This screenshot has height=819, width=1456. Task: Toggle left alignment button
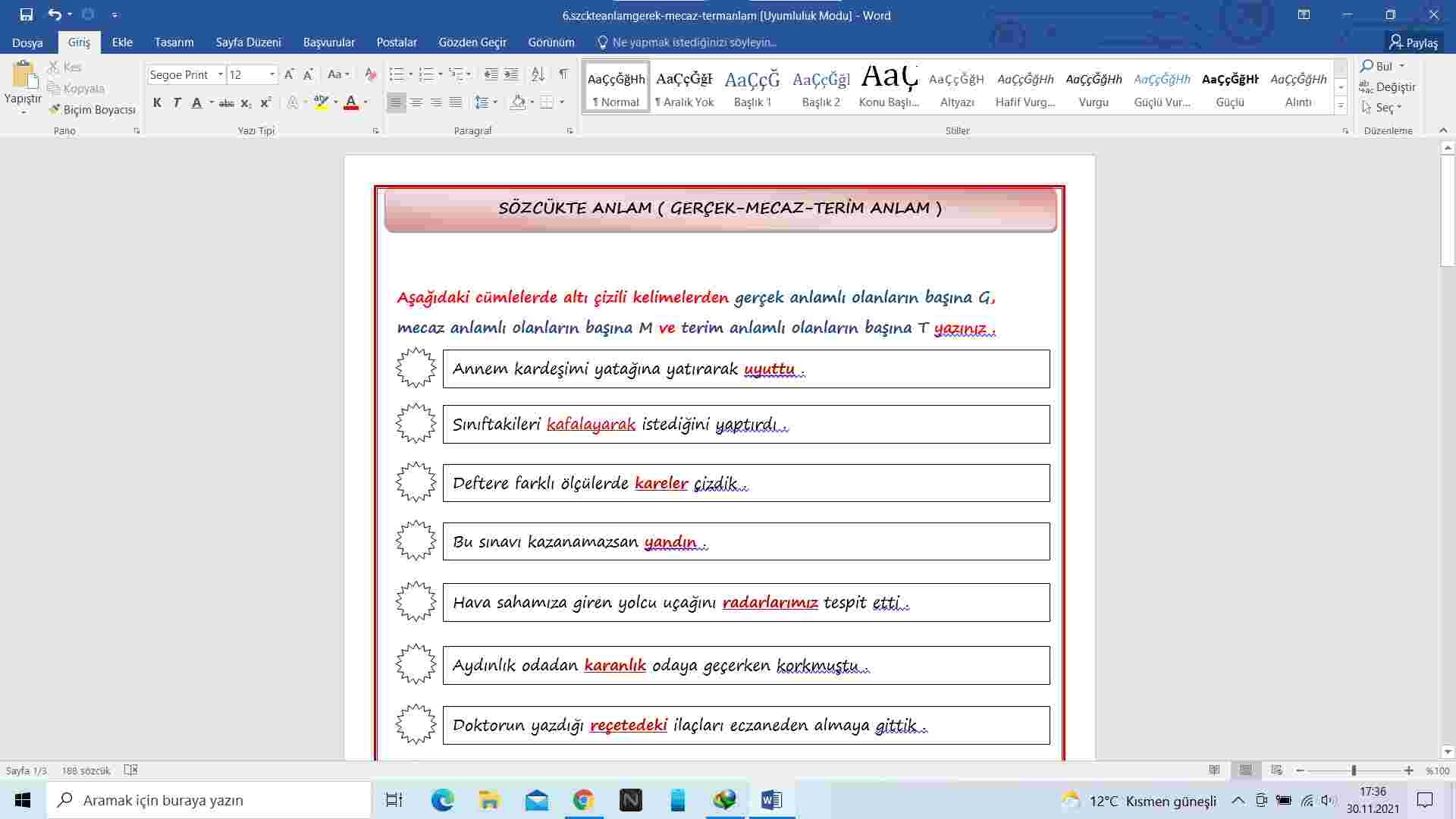pyautogui.click(x=396, y=102)
